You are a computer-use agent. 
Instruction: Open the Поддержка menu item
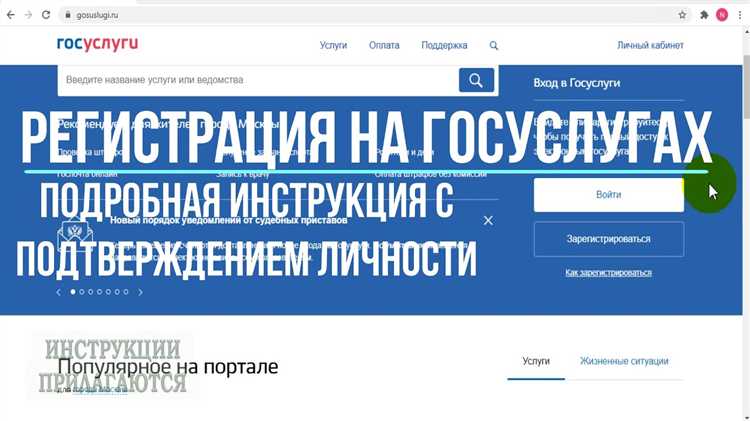444,45
